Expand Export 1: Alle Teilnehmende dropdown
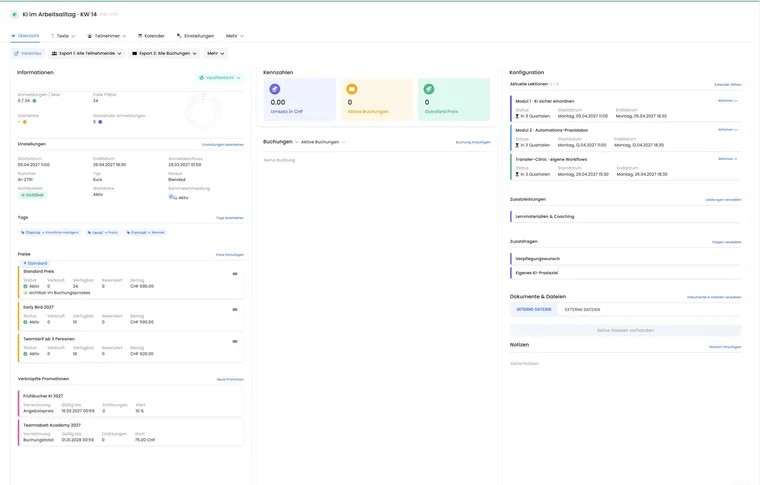 pyautogui.click(x=86, y=53)
